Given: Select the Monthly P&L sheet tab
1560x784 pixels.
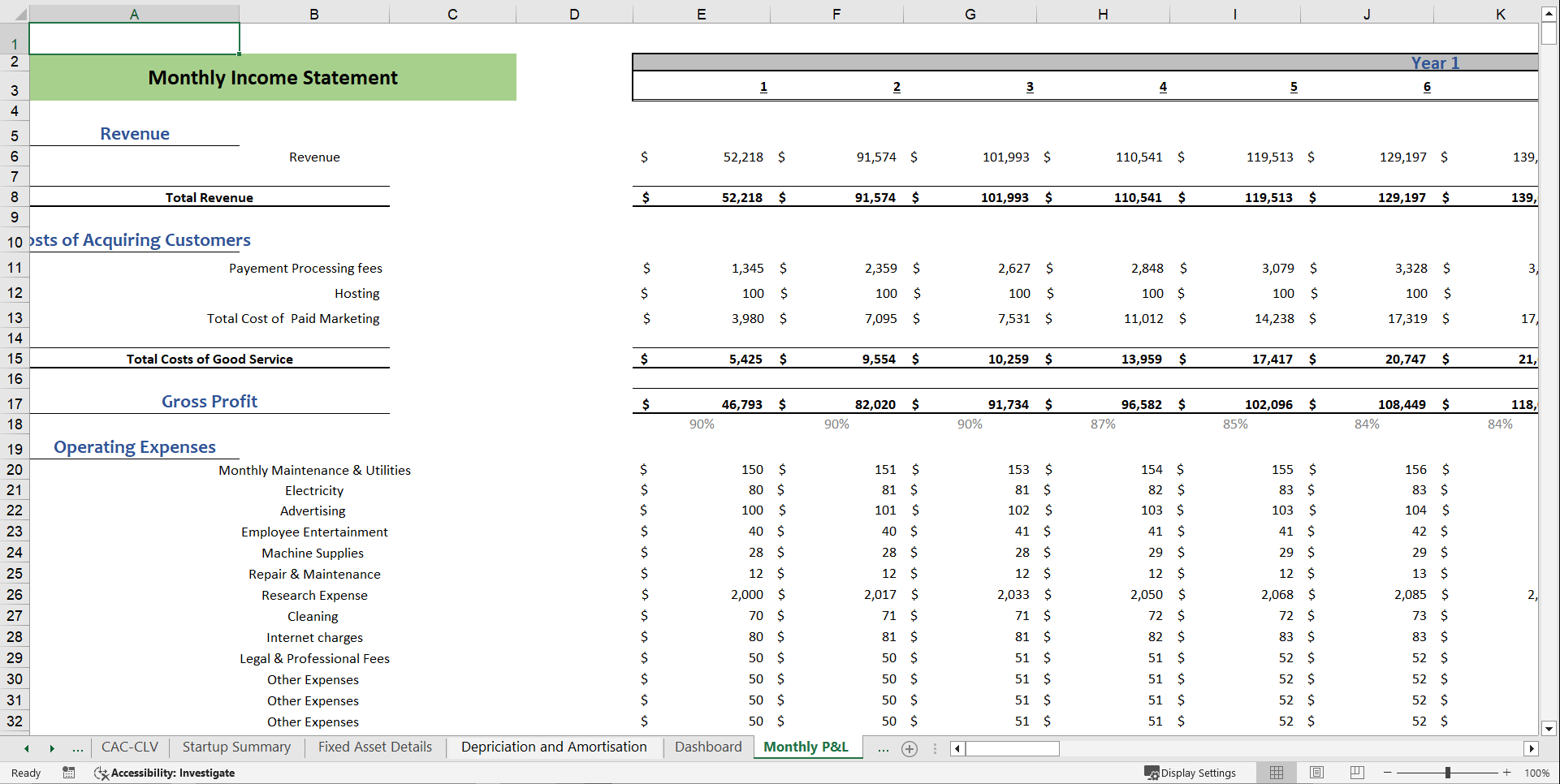Looking at the screenshot, I should click(806, 747).
